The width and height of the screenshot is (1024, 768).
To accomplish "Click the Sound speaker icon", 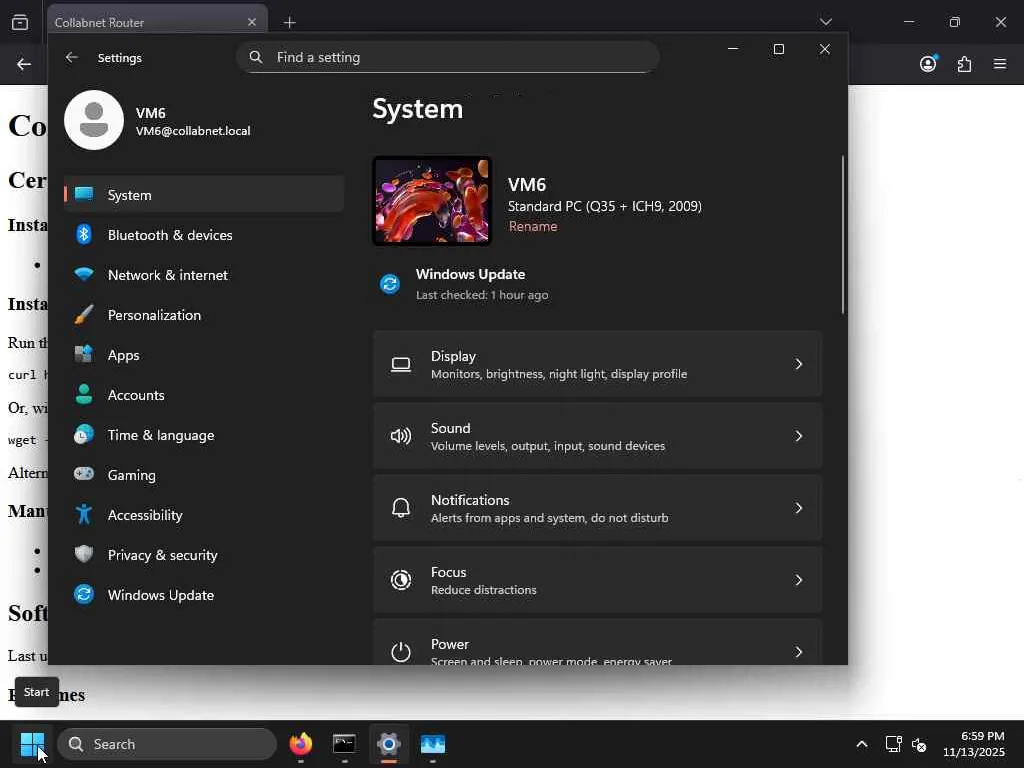I will tap(401, 436).
